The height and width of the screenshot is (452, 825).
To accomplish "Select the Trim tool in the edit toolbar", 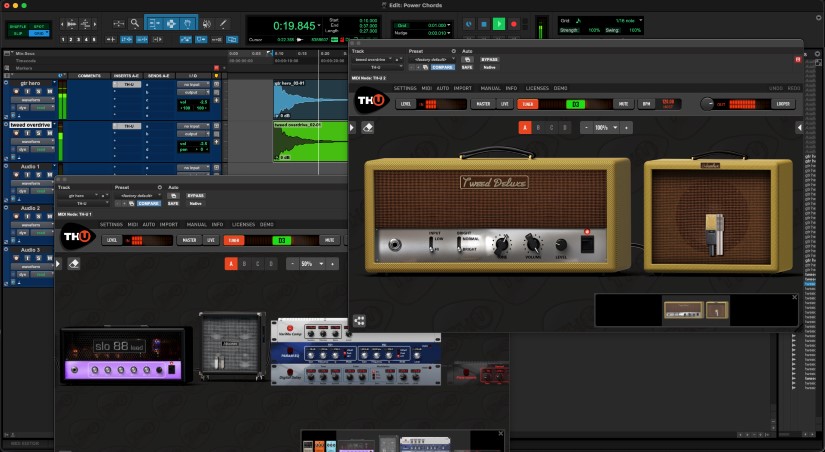I will pyautogui.click(x=154, y=24).
